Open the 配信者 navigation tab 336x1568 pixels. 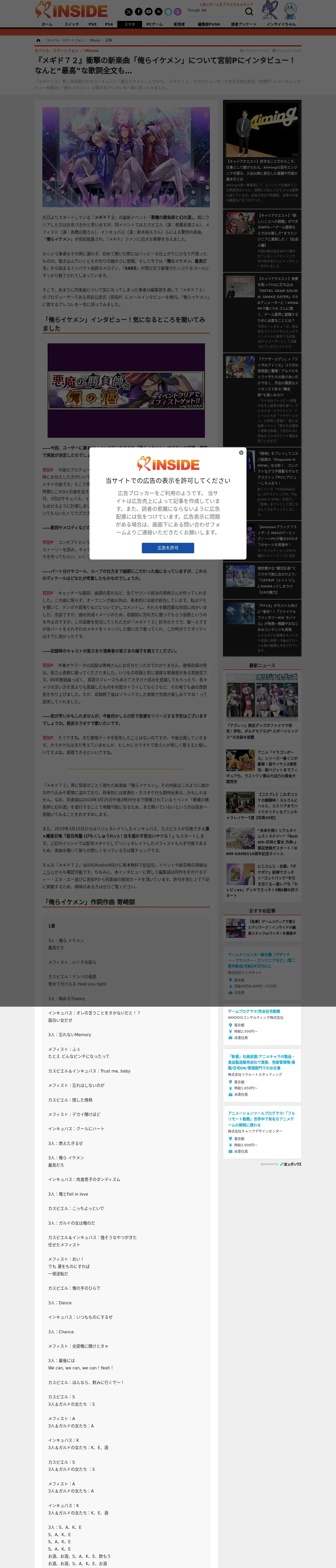tap(179, 24)
